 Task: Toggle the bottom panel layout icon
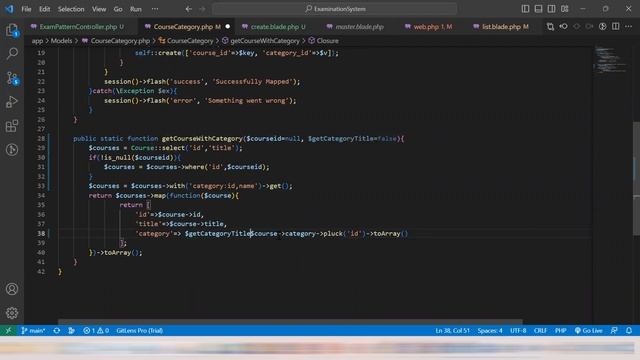click(x=538, y=9)
